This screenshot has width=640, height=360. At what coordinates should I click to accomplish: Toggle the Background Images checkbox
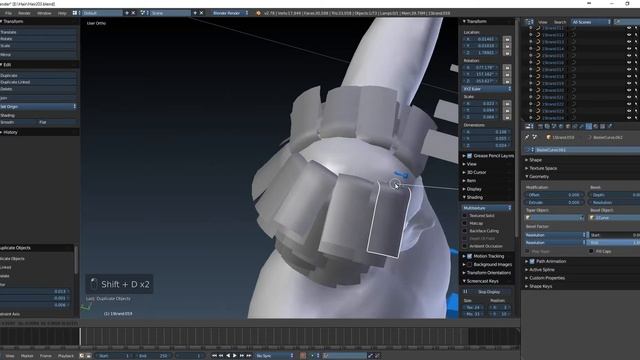pyautogui.click(x=469, y=264)
